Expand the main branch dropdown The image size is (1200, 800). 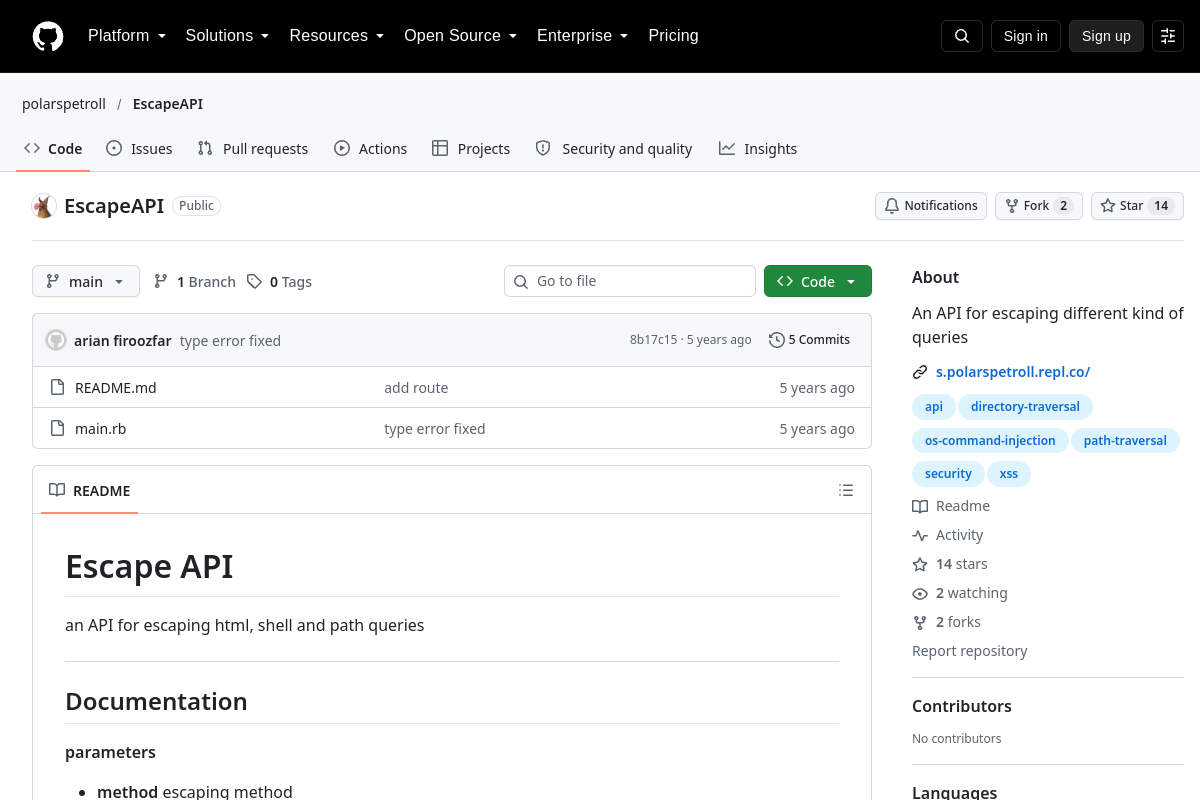(86, 281)
